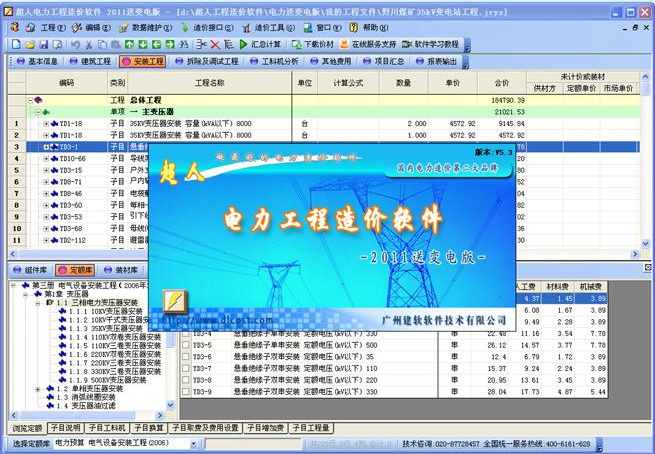
Task: Switch to 拆除及调试工程 tab
Action: 207,61
